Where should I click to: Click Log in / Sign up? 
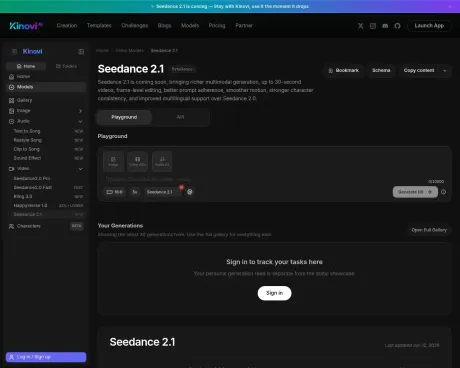46,357
